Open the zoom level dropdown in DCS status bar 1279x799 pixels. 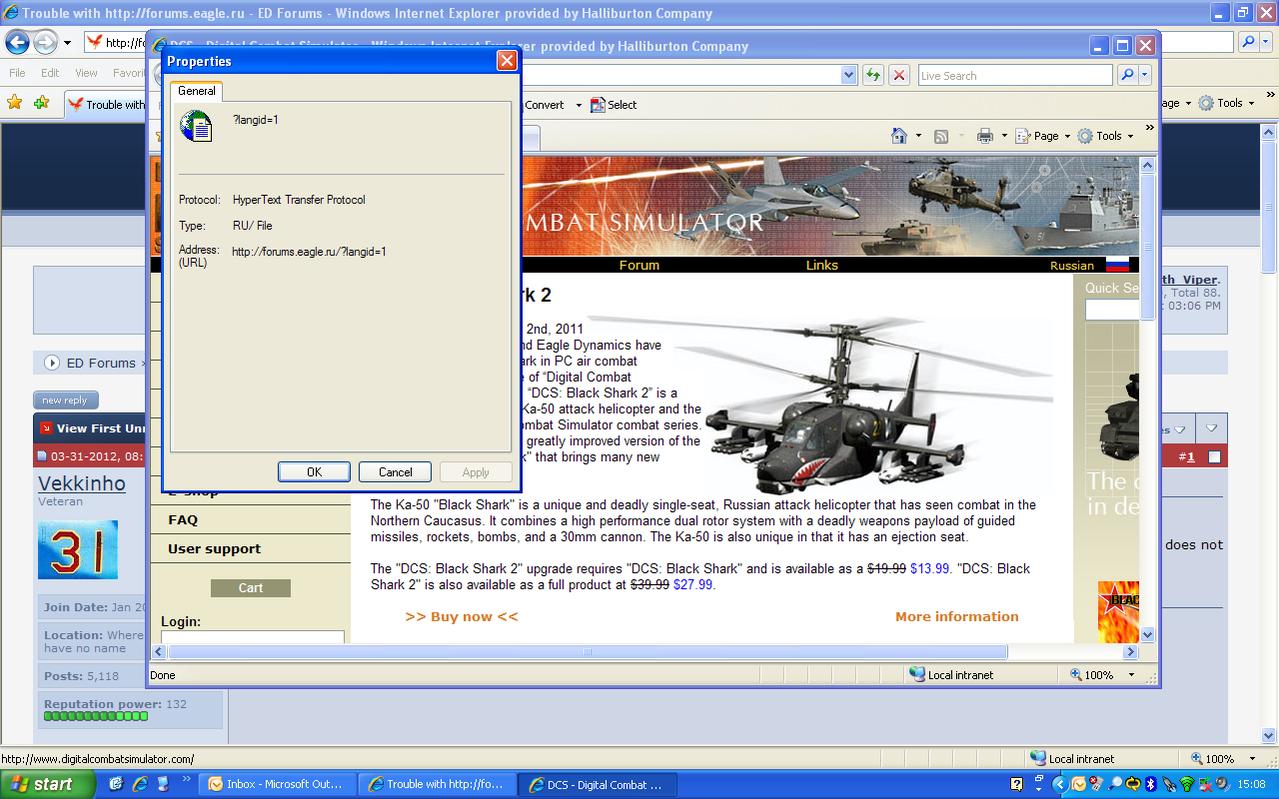click(1131, 675)
